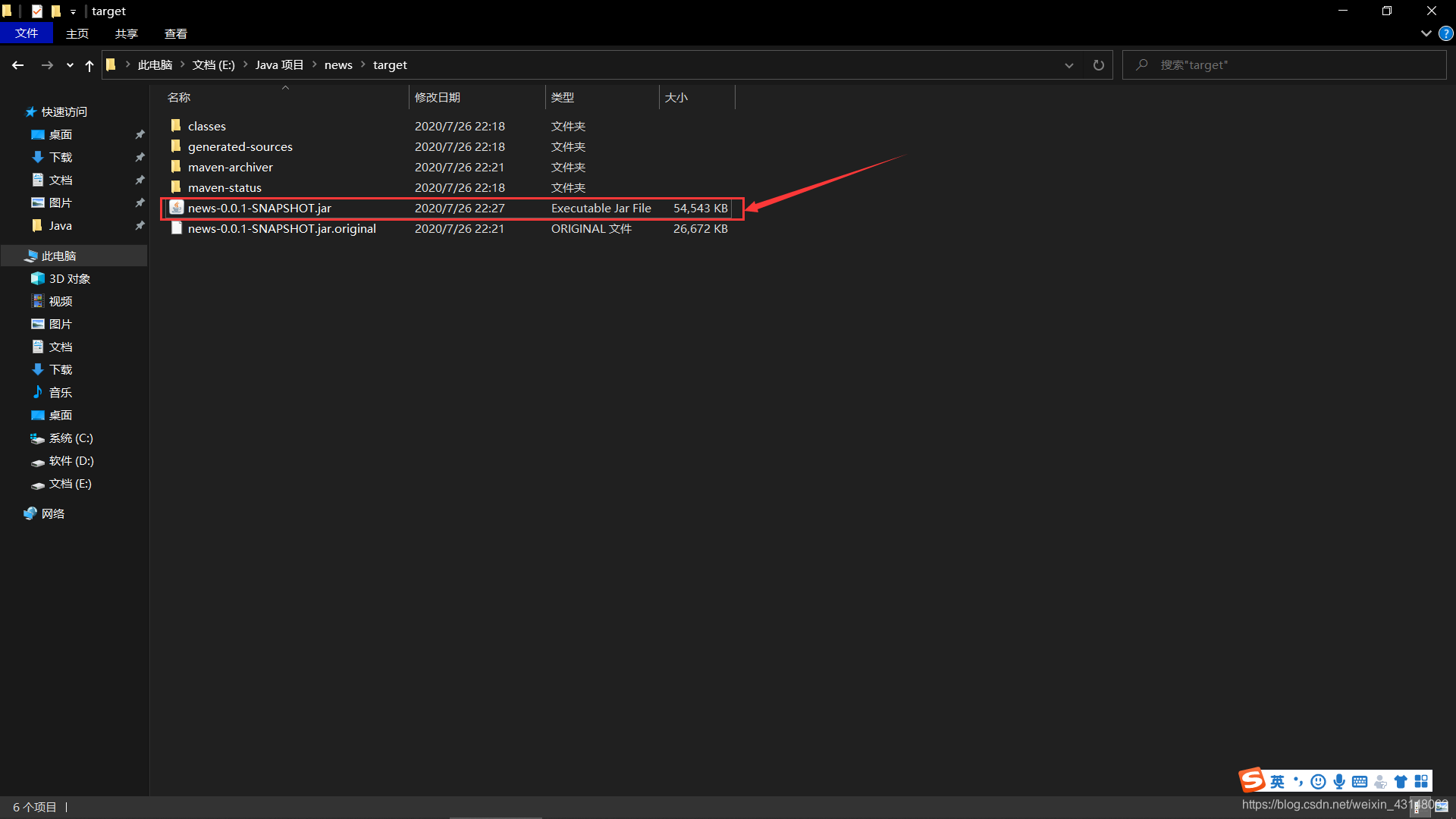Select the maven-archiver folder
The image size is (1456, 819).
click(x=231, y=167)
